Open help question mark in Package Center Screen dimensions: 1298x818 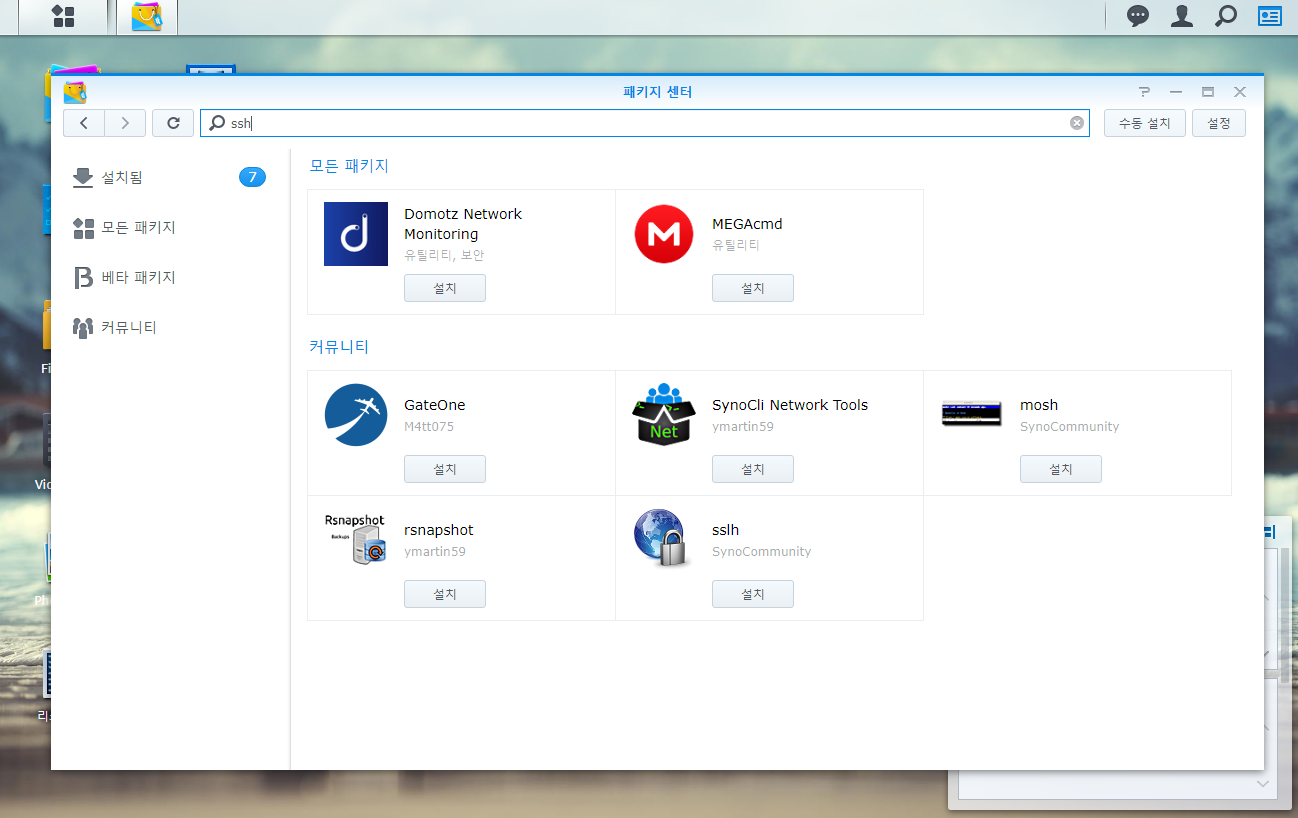click(1145, 92)
